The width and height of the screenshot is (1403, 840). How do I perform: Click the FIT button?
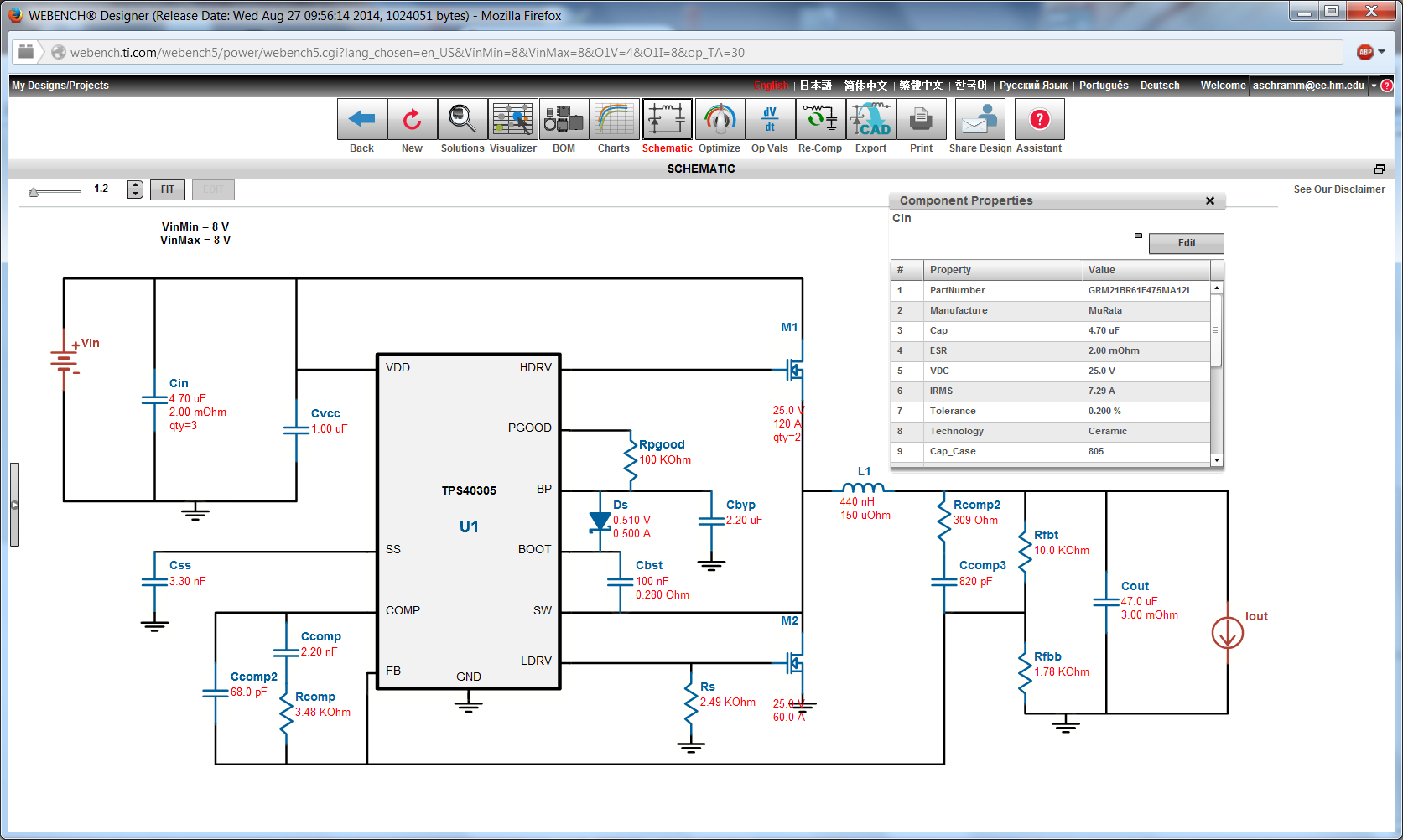(x=168, y=189)
